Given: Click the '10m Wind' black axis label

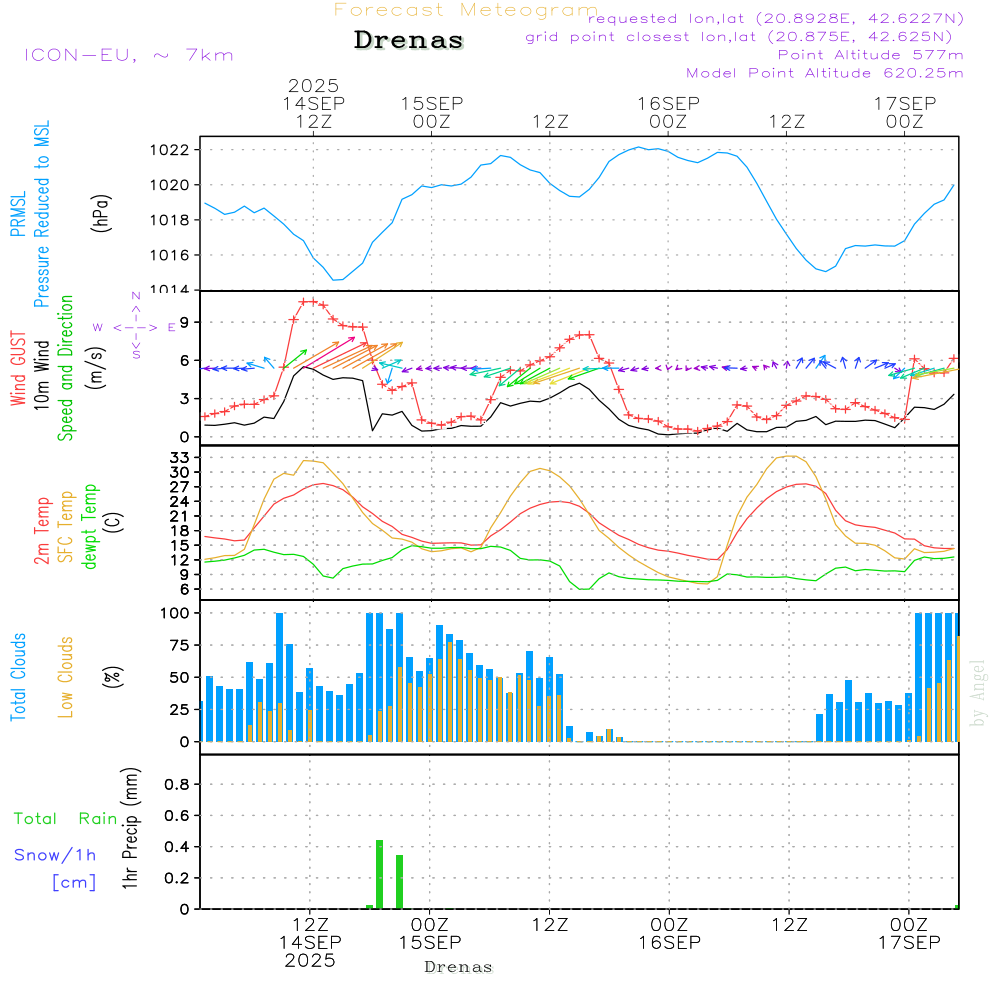Looking at the screenshot, I should pos(42,375).
